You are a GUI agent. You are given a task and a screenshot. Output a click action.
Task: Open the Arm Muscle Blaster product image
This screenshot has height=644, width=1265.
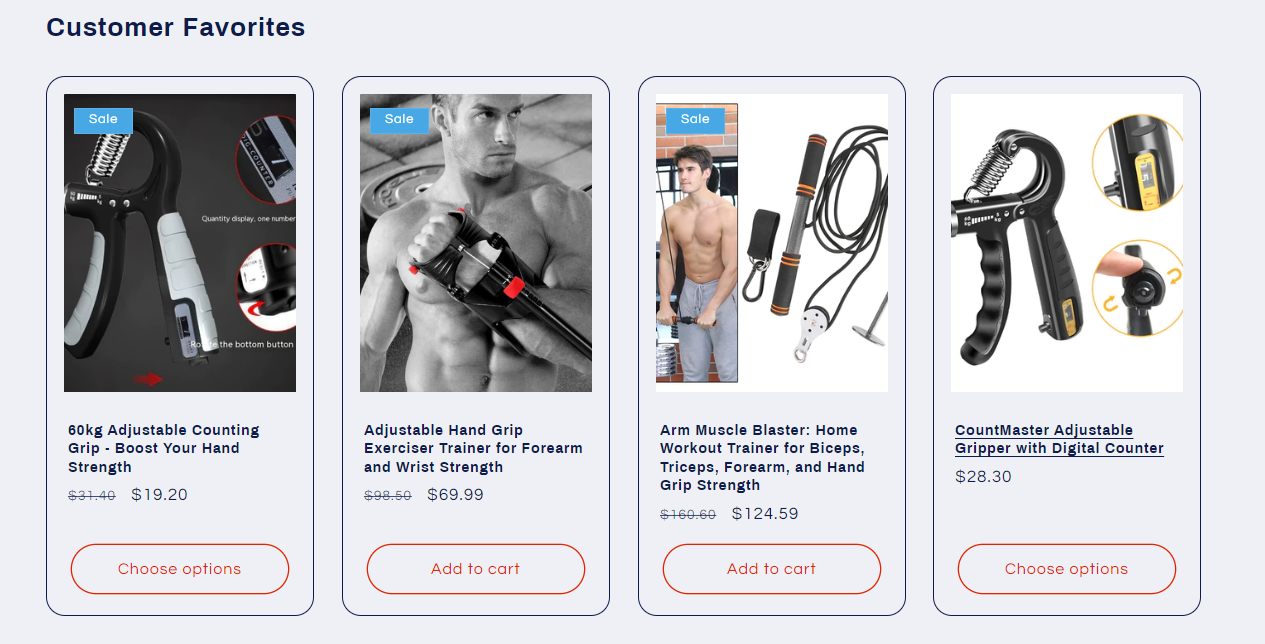[772, 243]
